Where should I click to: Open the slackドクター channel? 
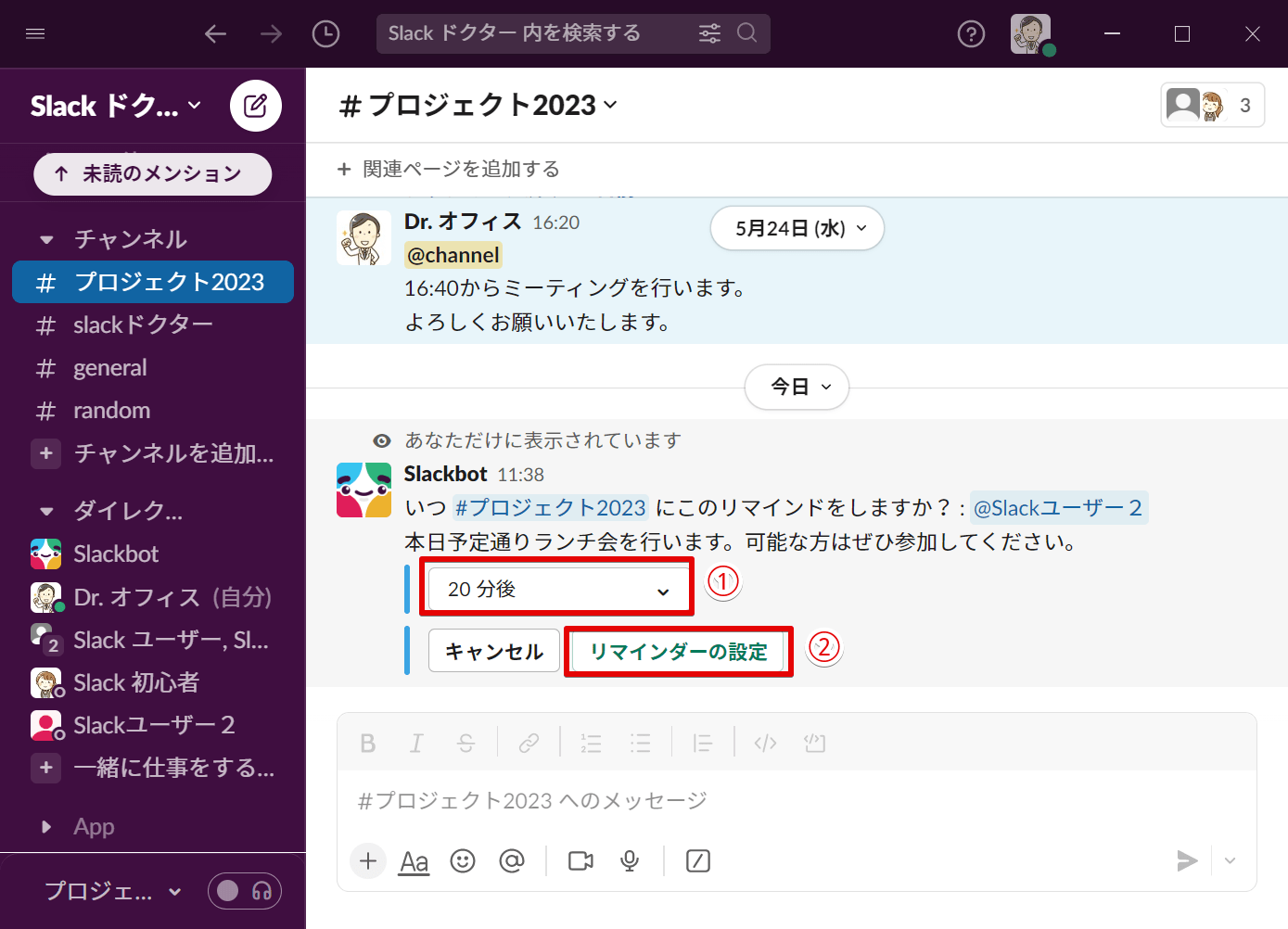click(x=153, y=325)
